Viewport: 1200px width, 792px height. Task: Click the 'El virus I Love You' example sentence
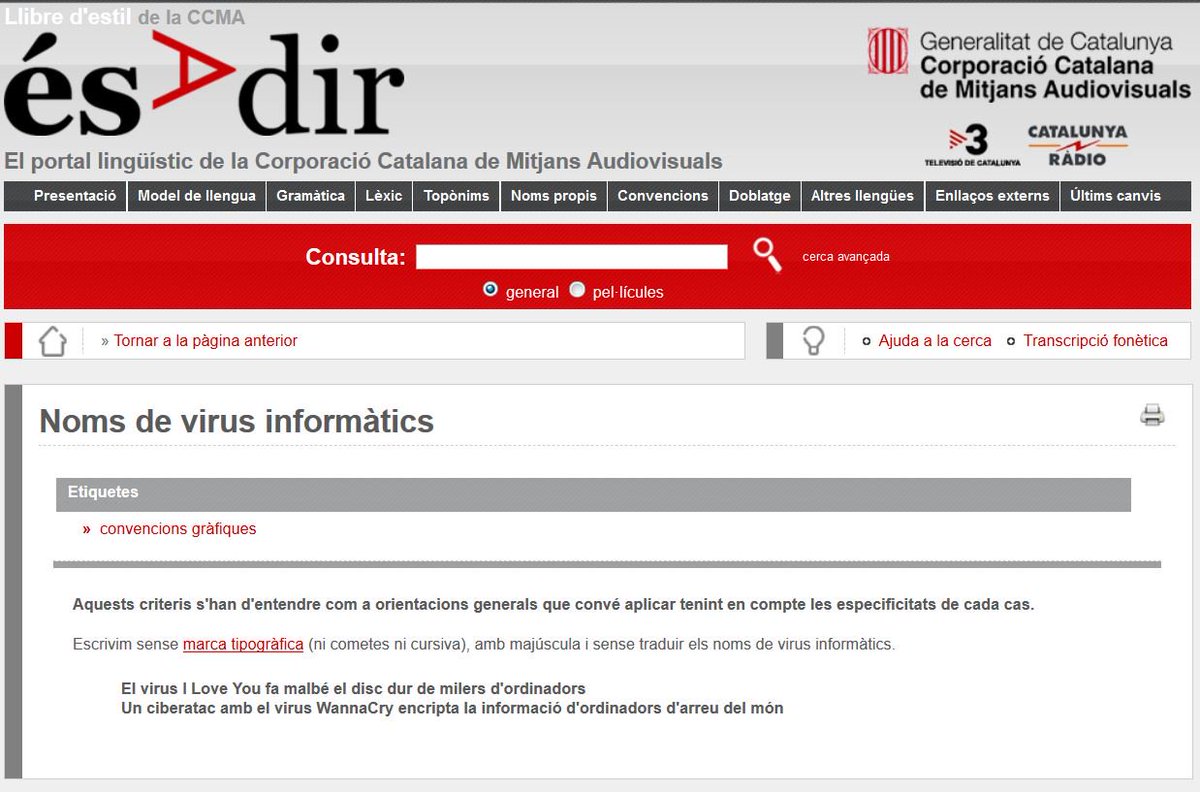tap(353, 689)
